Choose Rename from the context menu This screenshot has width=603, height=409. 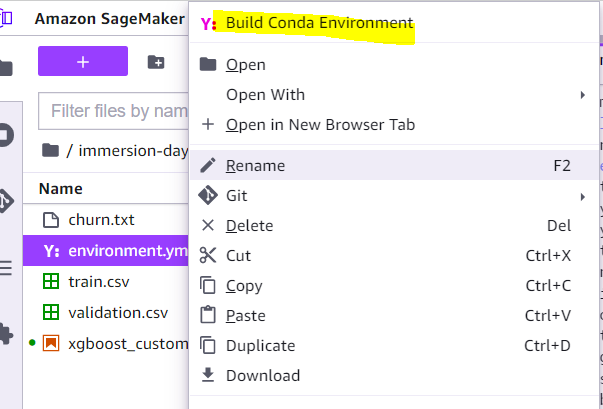pos(394,165)
